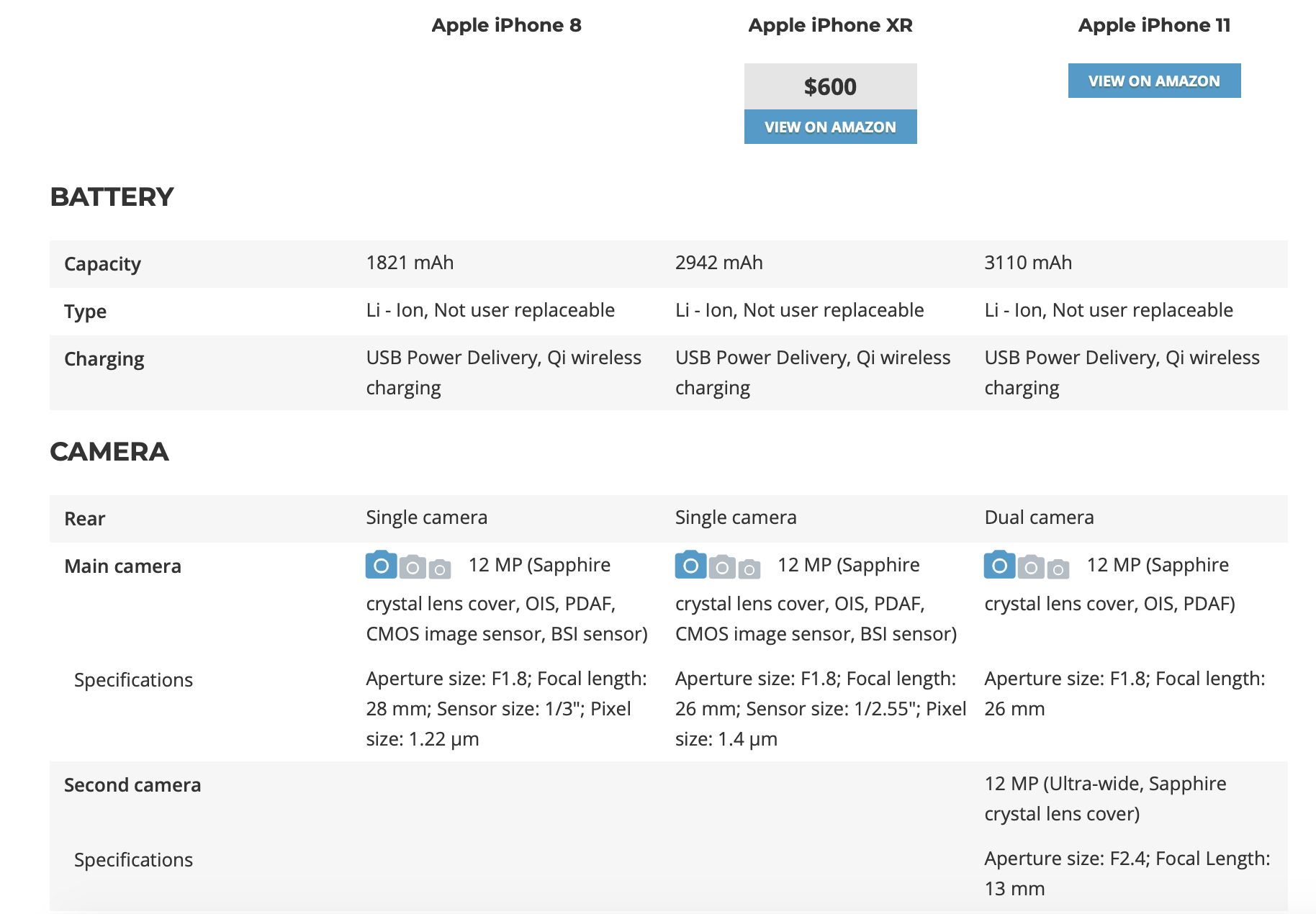Screen dimensions: 1316x914
Task: Click the blue main camera icon for iPhone 11
Action: click(1000, 565)
